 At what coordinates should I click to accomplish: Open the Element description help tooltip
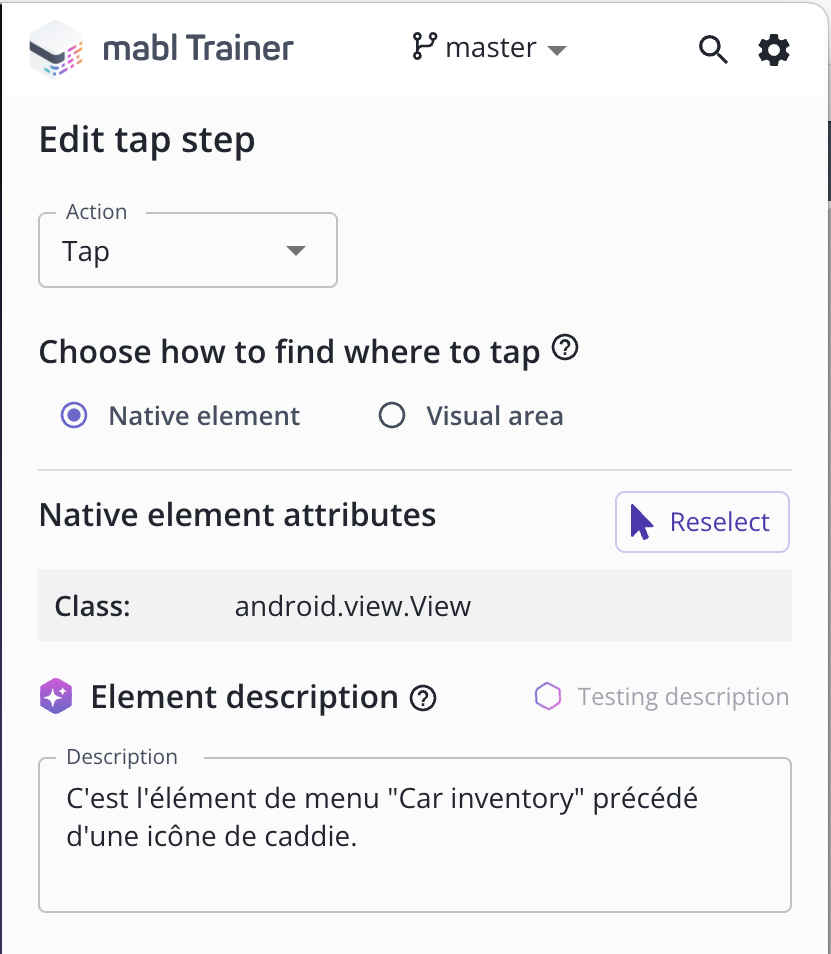tap(423, 698)
